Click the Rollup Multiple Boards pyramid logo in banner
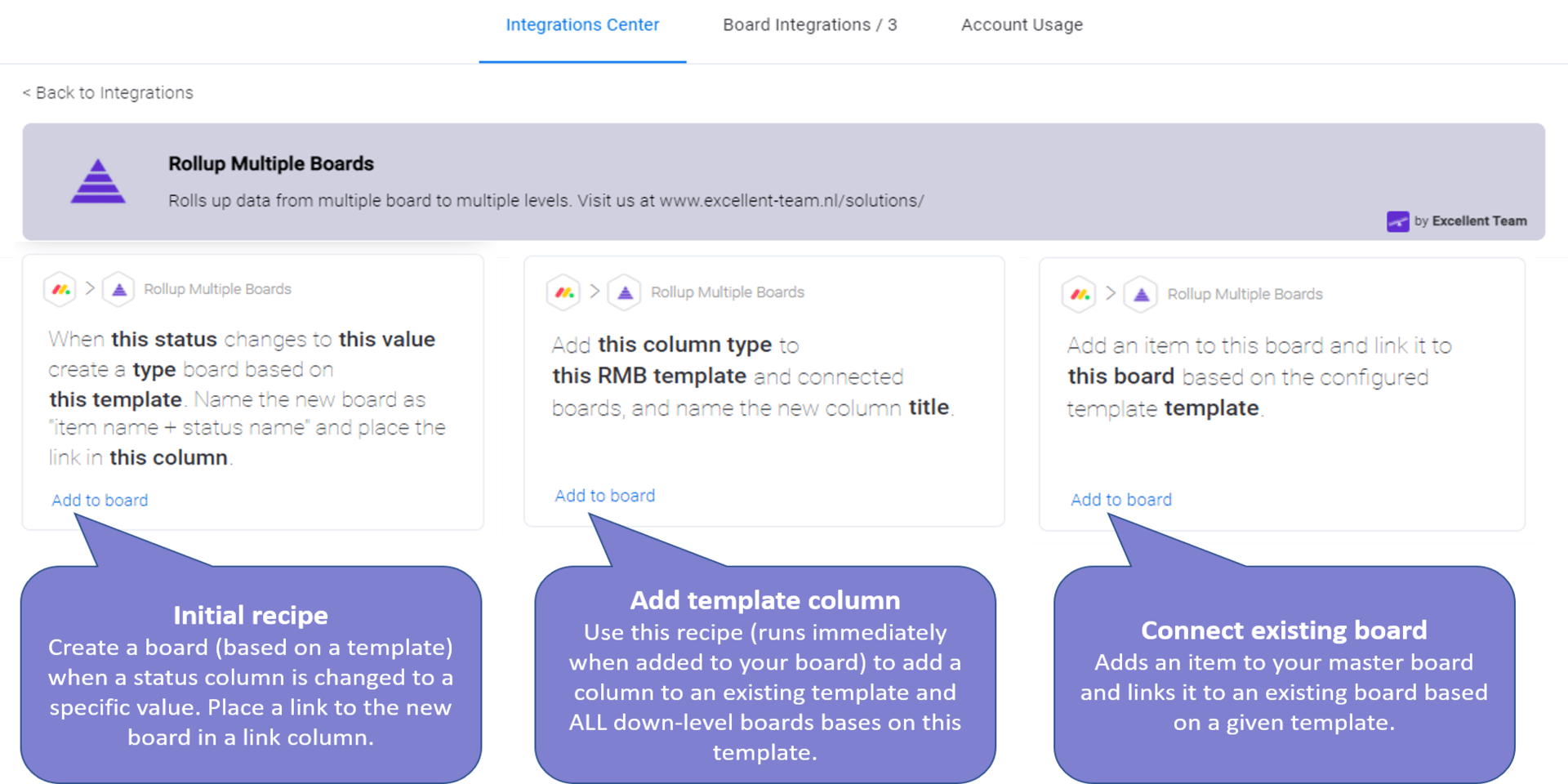 (98, 180)
